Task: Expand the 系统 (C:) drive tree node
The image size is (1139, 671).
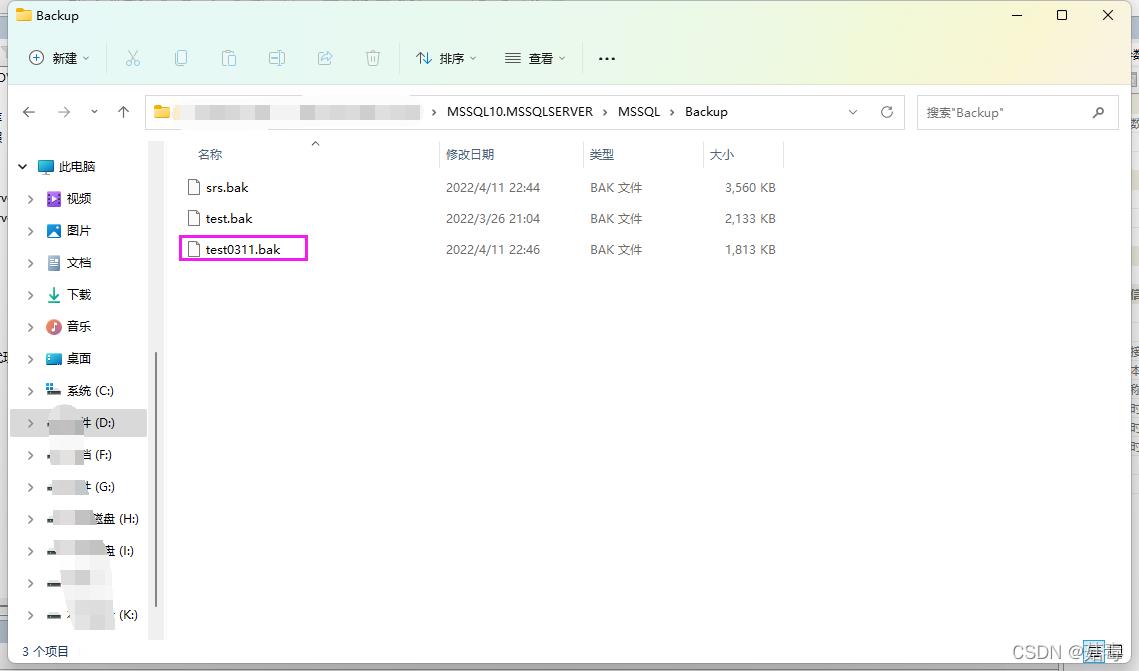Action: (x=30, y=391)
